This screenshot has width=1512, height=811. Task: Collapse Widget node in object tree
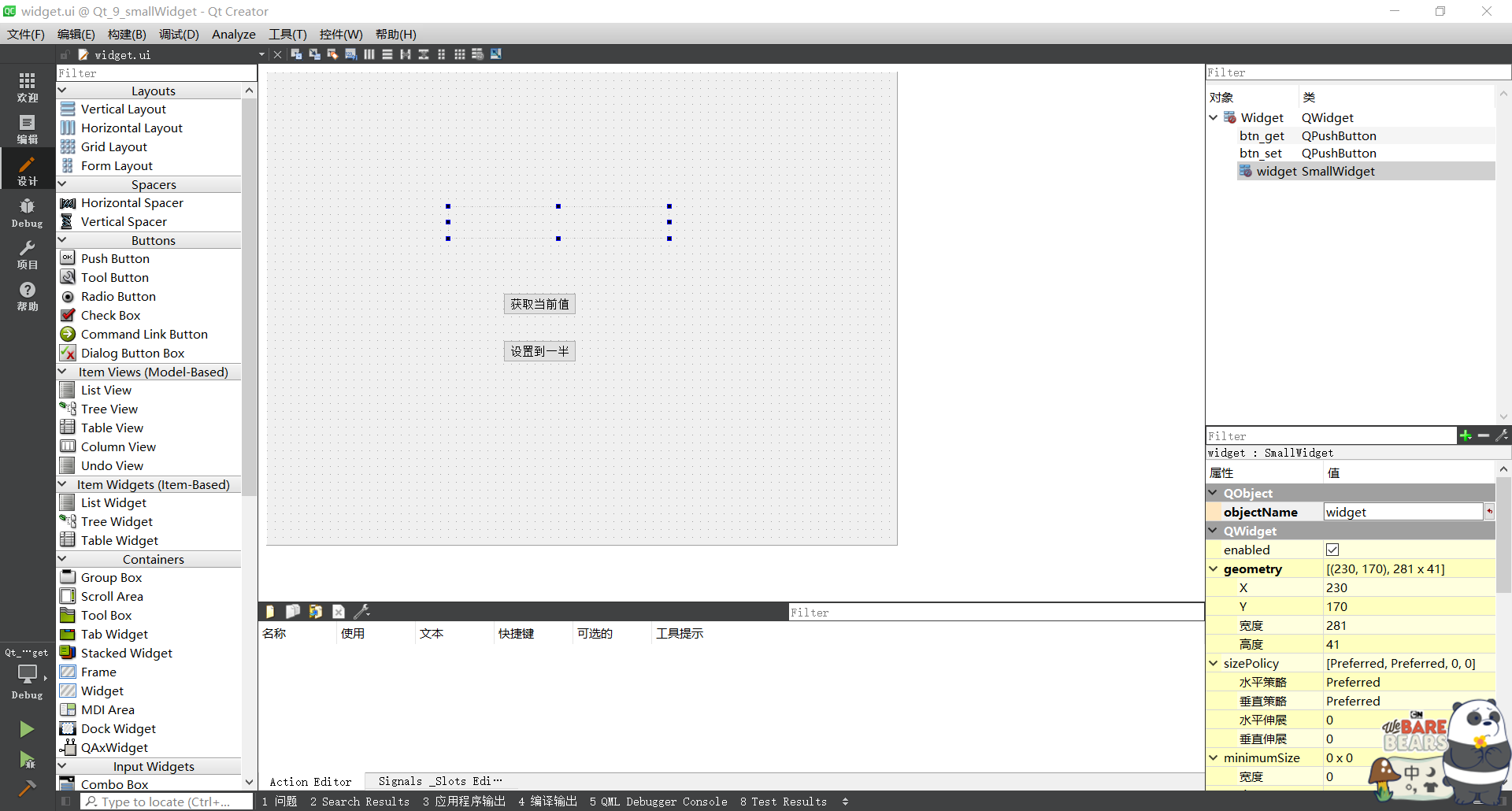pos(1214,117)
